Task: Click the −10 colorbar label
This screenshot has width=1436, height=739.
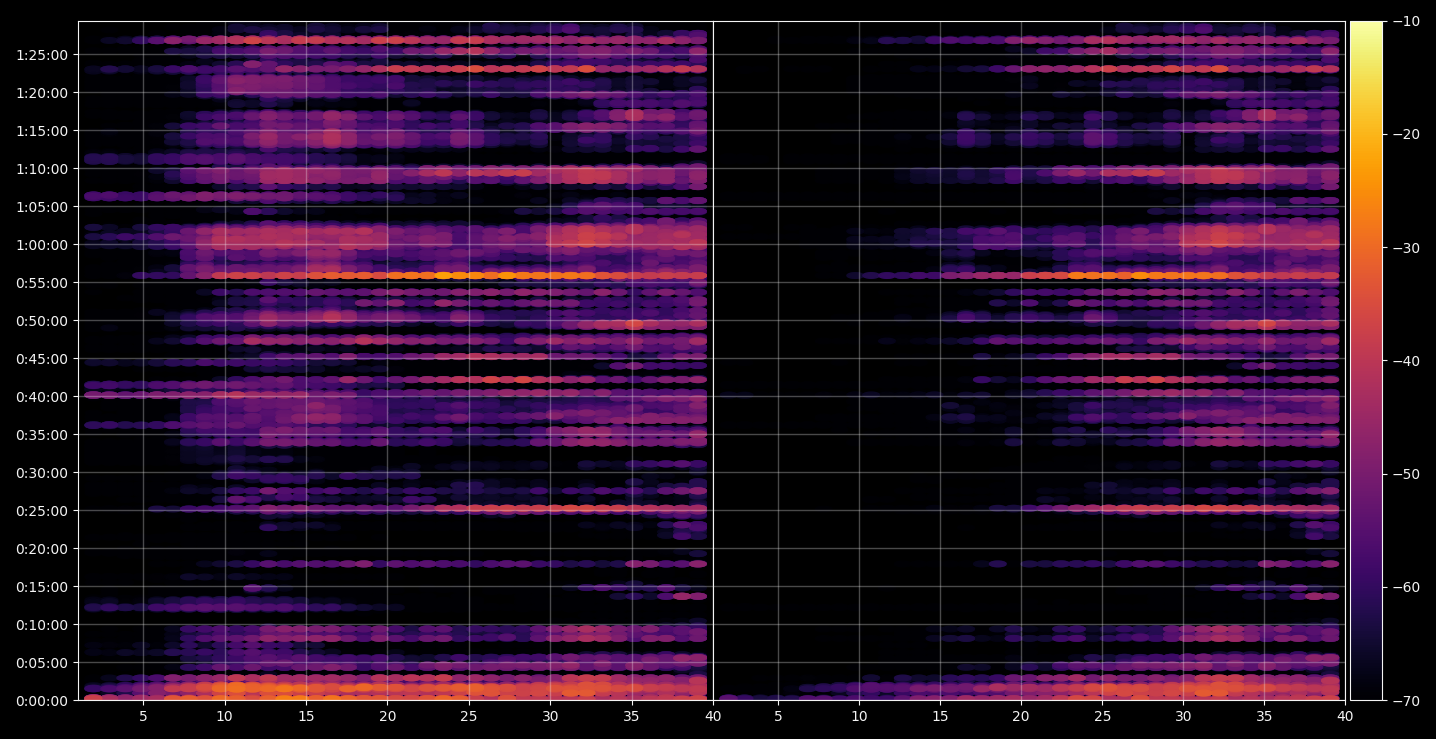Action: coord(1406,21)
